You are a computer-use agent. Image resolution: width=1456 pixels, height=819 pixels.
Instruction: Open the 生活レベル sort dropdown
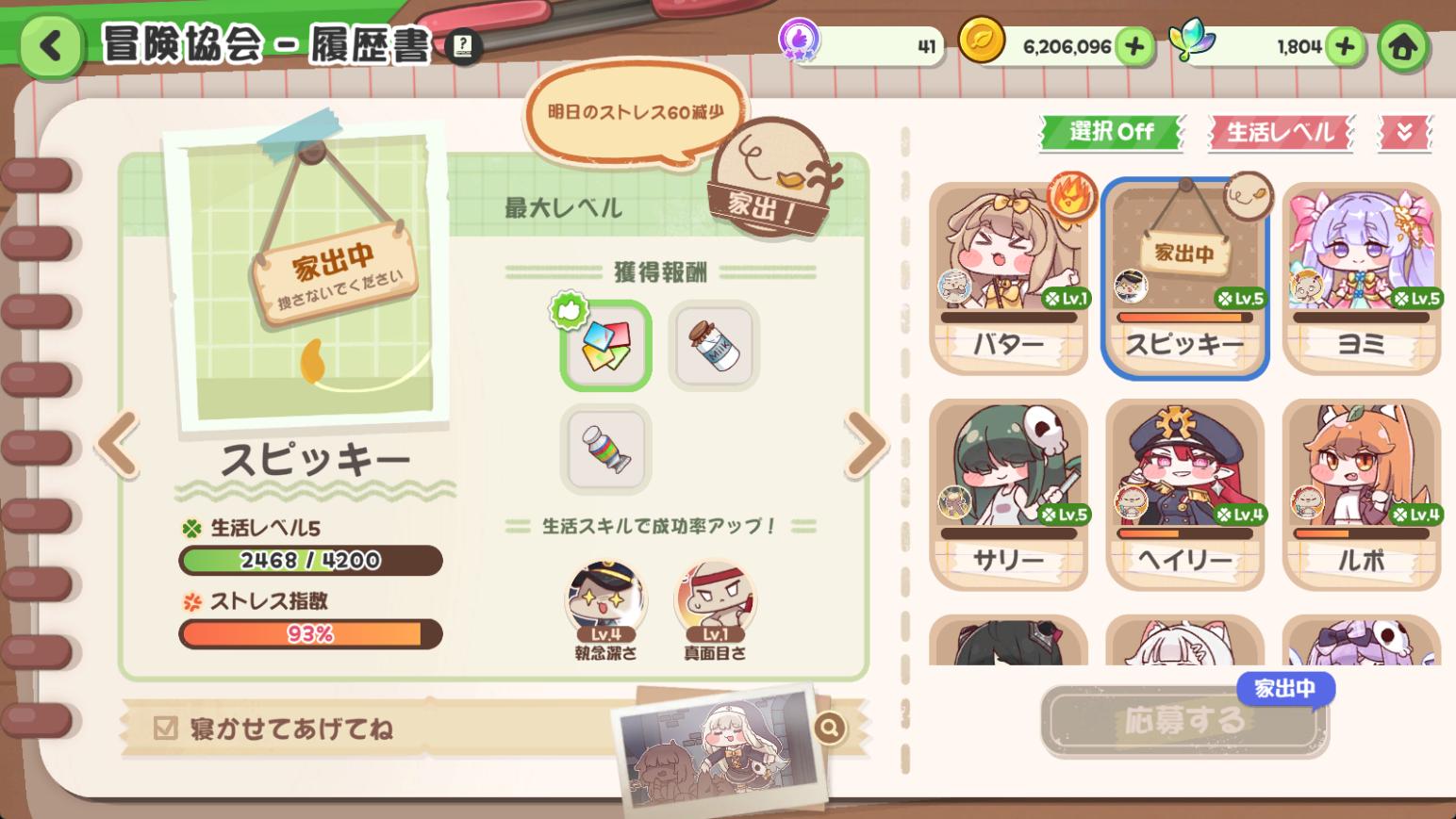point(1281,132)
